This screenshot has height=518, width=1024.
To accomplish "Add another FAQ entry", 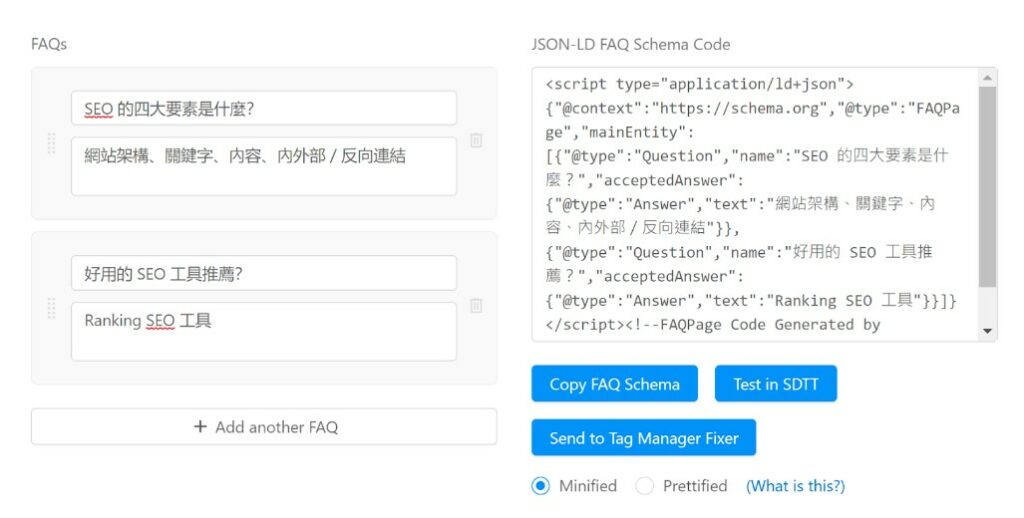I will pyautogui.click(x=264, y=427).
